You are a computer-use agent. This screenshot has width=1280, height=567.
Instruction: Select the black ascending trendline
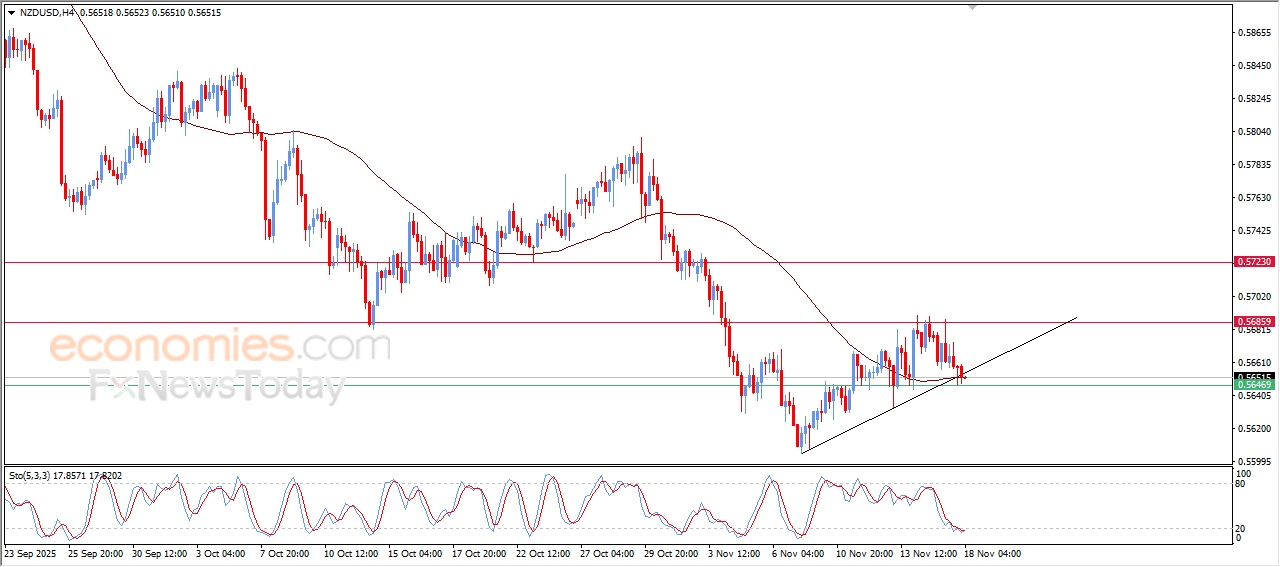pos(939,385)
